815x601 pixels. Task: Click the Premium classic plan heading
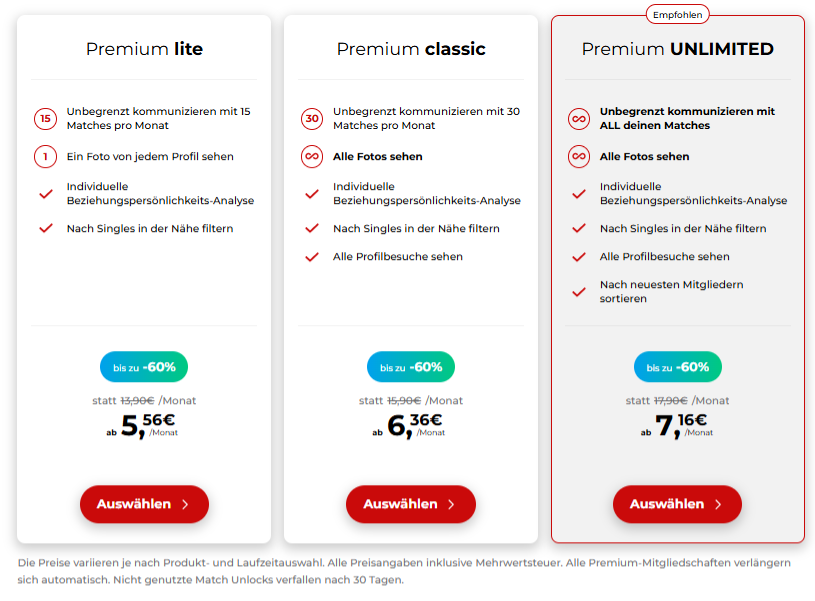[411, 49]
